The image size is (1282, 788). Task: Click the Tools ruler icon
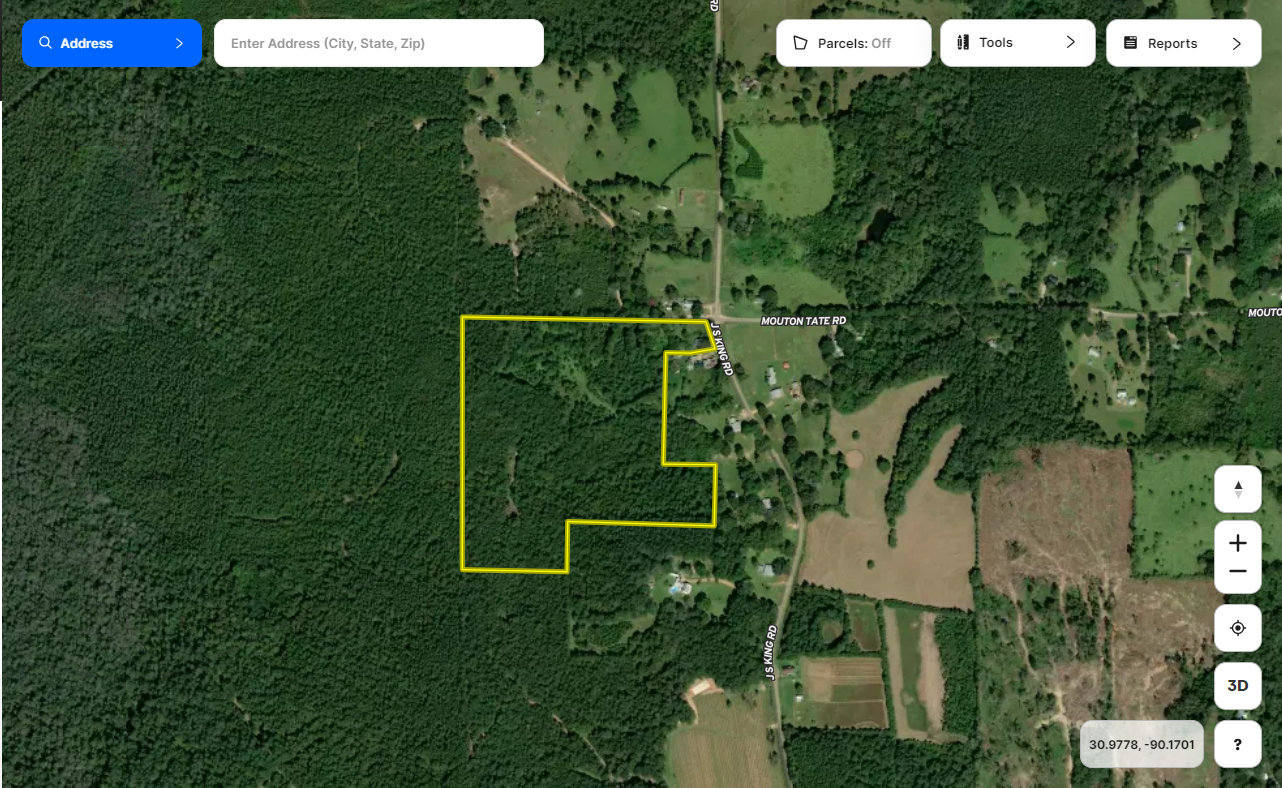tap(964, 42)
